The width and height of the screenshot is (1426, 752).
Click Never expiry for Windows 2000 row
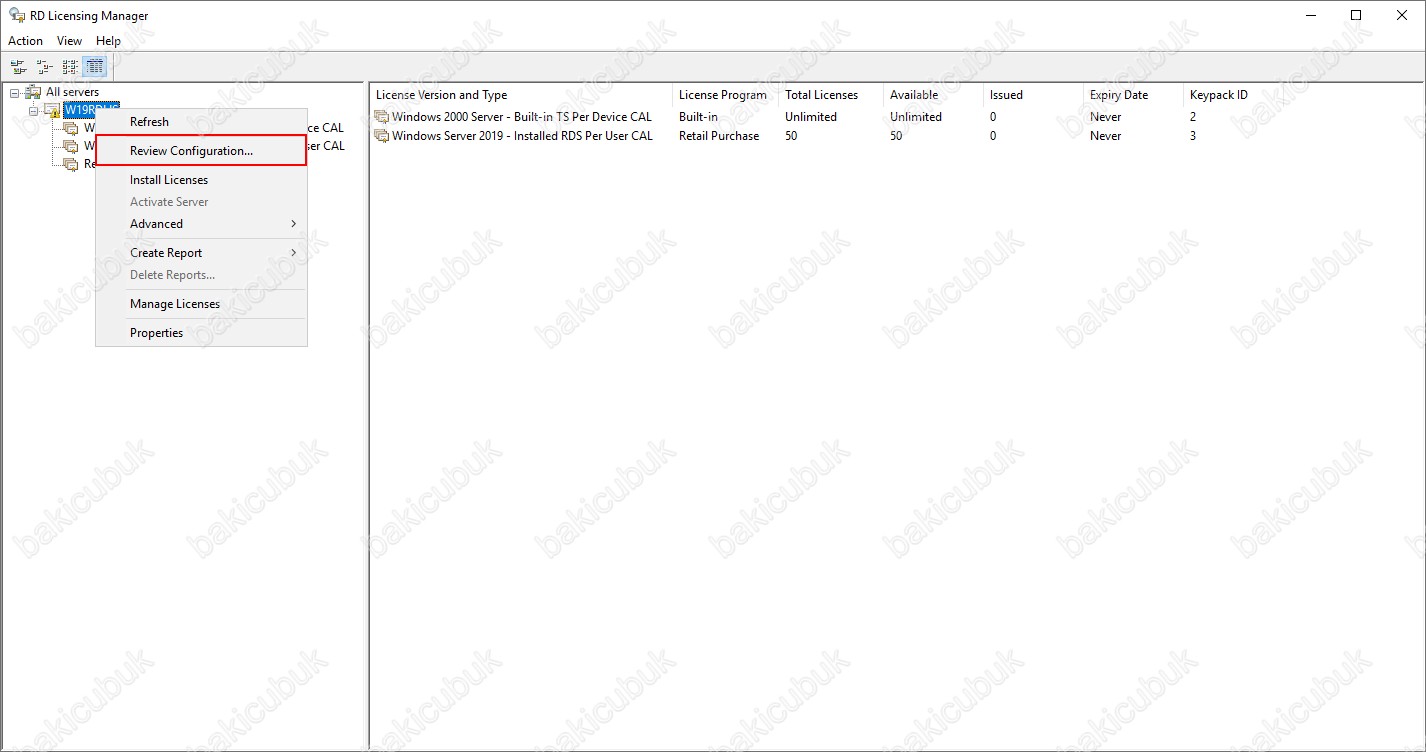[x=1105, y=117]
